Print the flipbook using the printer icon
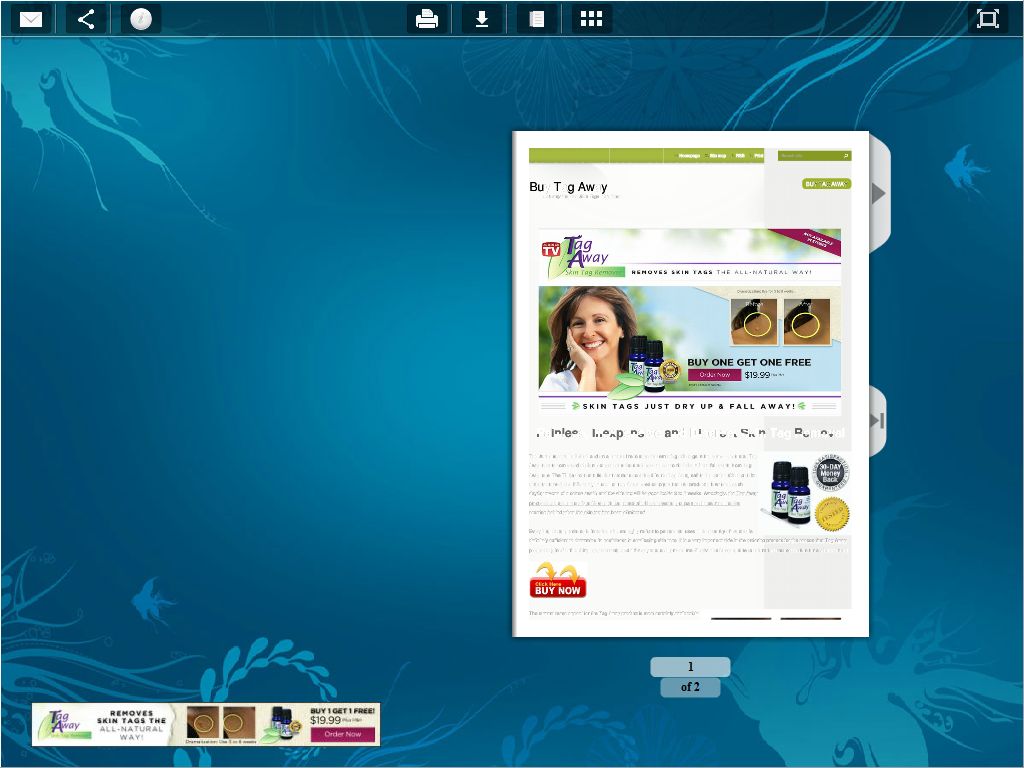 [427, 19]
